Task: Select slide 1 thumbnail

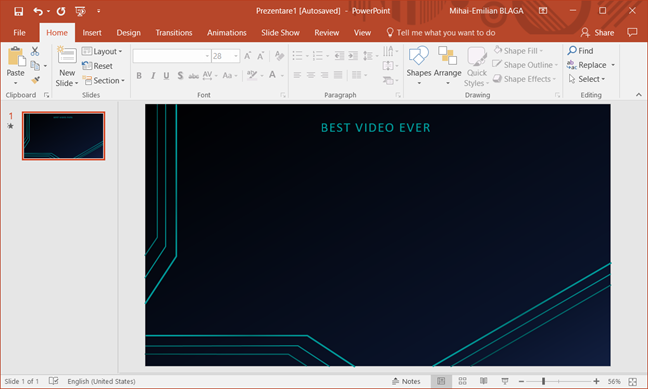Action: click(64, 136)
